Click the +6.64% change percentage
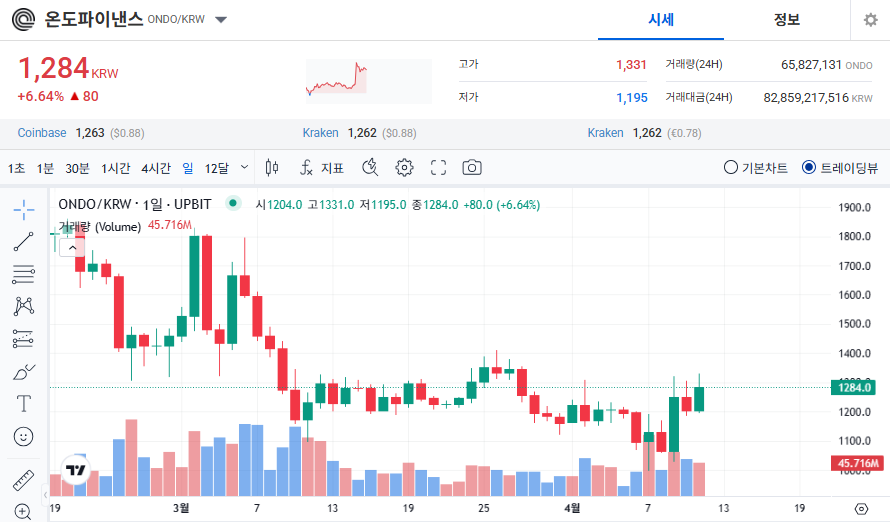The height and width of the screenshot is (522, 890). [x=40, y=96]
